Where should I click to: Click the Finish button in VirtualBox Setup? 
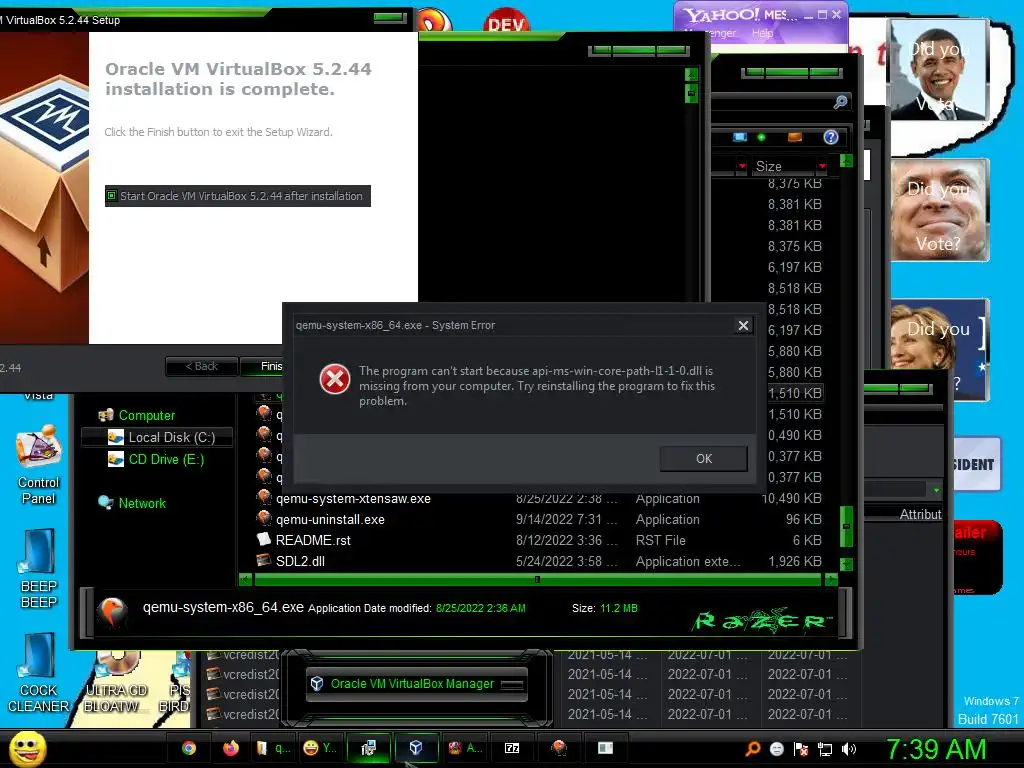pos(263,366)
